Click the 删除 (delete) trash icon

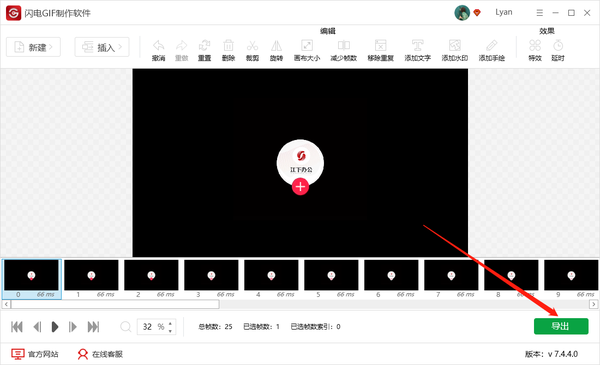tap(228, 46)
